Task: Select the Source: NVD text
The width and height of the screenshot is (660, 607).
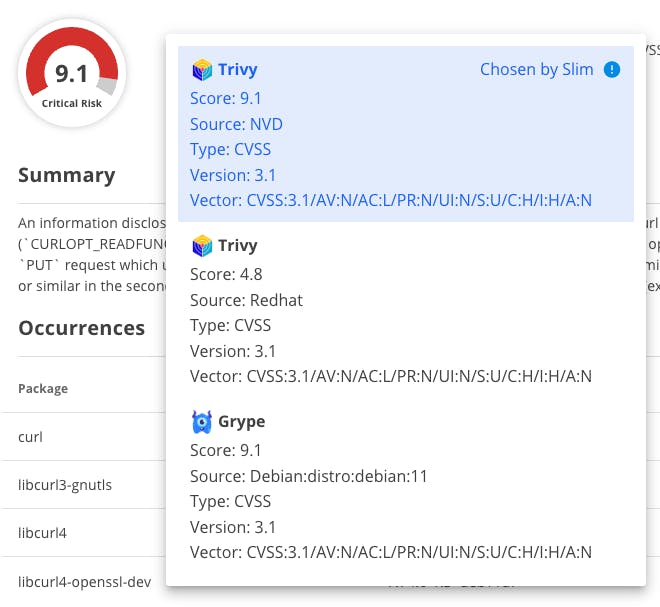Action: click(x=236, y=124)
